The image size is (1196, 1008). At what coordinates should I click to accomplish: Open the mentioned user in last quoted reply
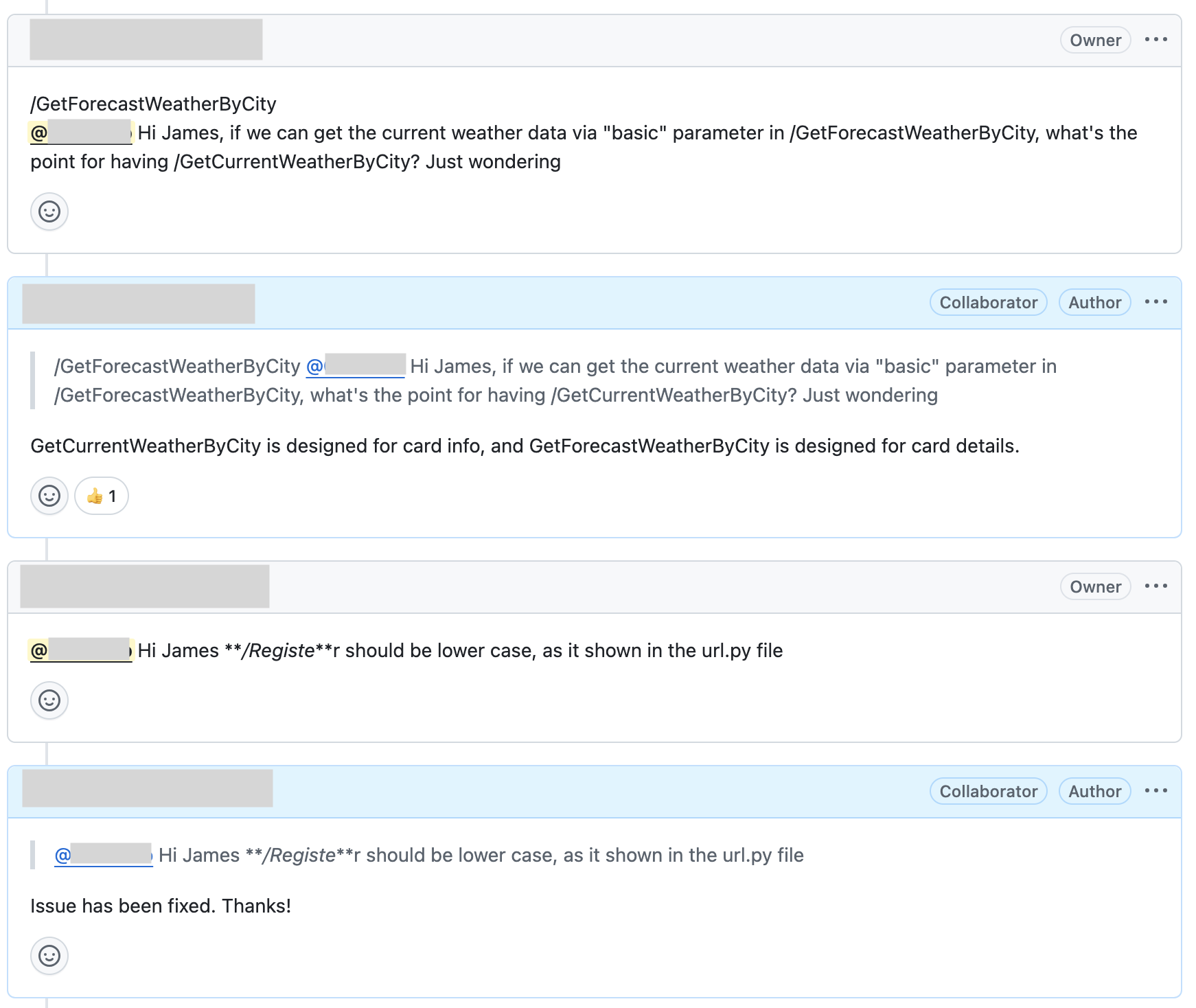[103, 855]
